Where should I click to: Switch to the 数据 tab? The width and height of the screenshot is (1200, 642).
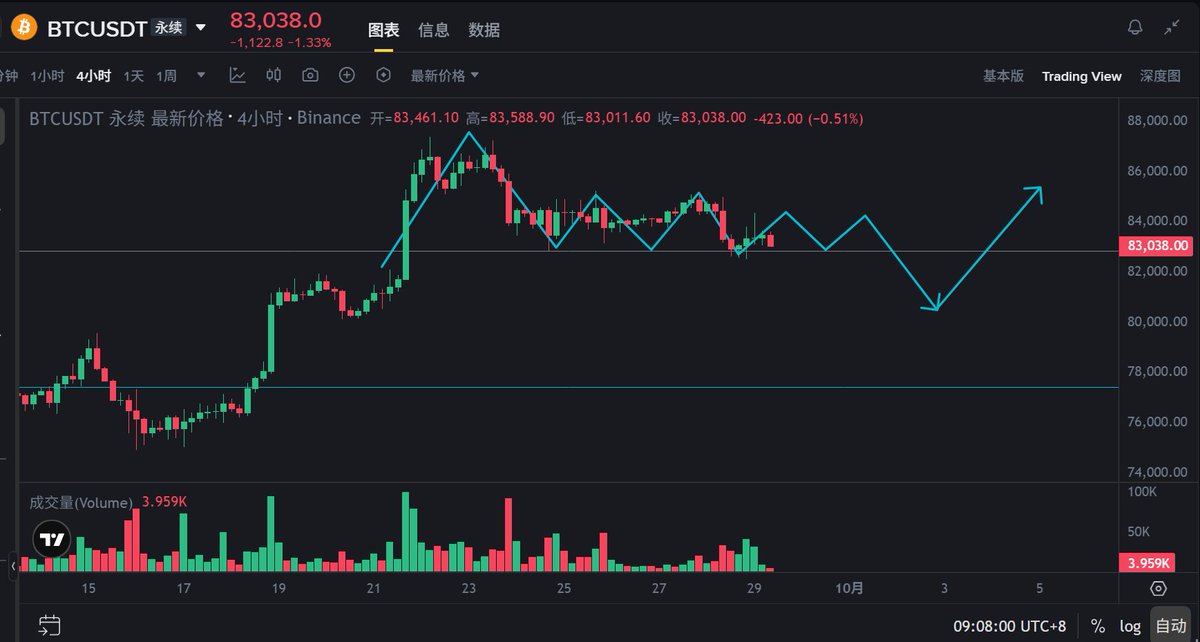point(484,30)
